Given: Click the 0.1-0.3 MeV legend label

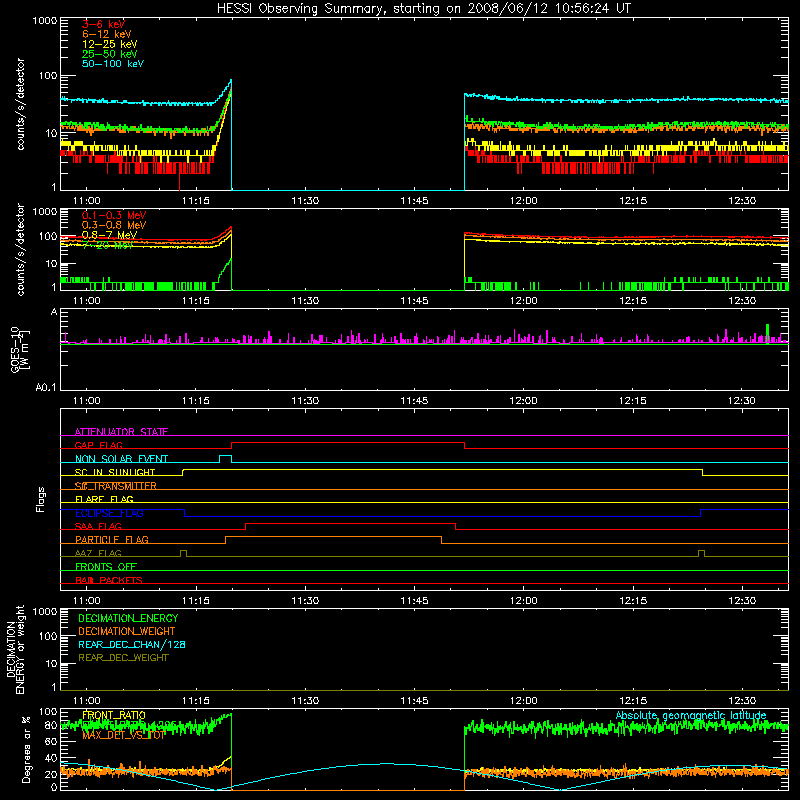Looking at the screenshot, I should tap(114, 215).
